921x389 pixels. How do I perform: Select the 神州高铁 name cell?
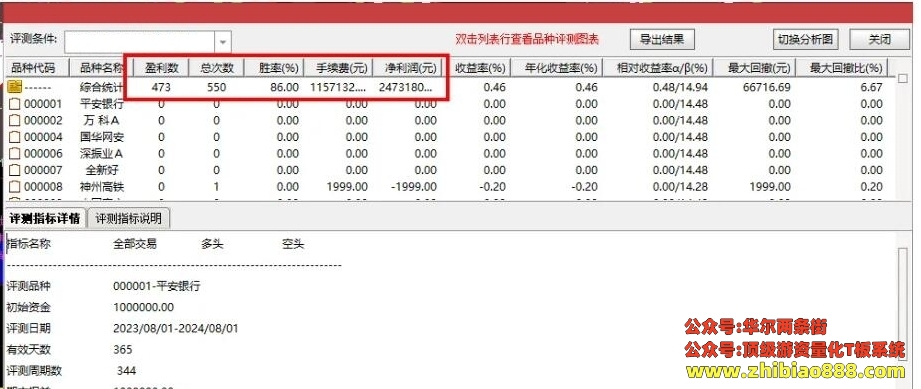(x=102, y=187)
